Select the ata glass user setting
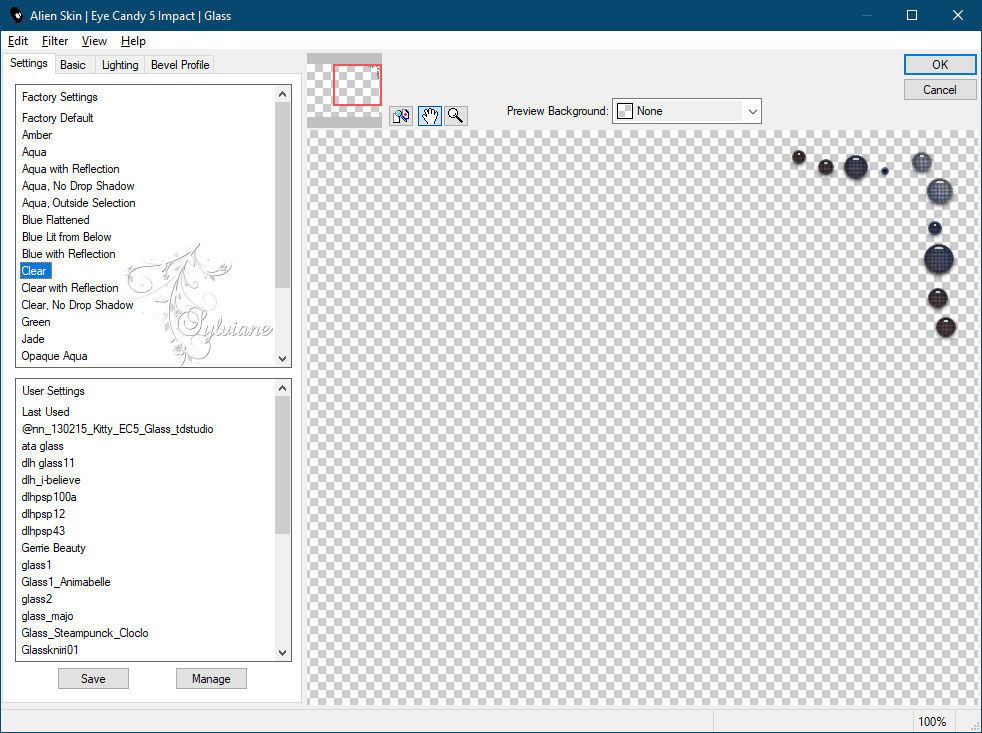982x733 pixels. click(42, 445)
